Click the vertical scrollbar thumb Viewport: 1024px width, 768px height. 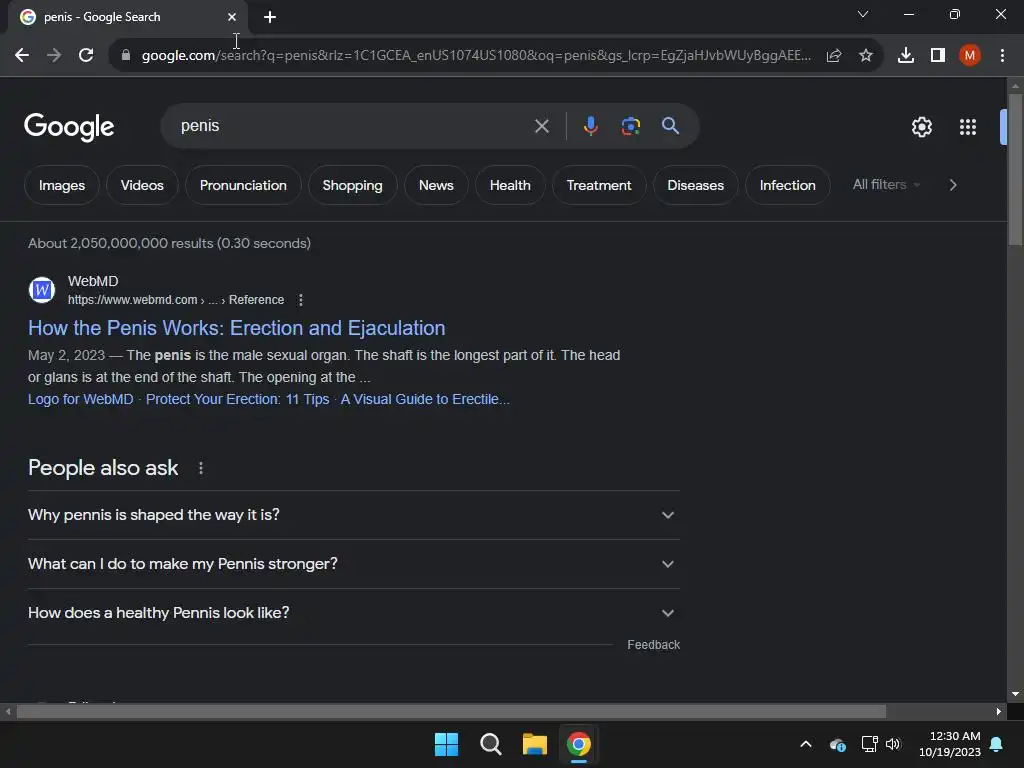[x=1015, y=170]
